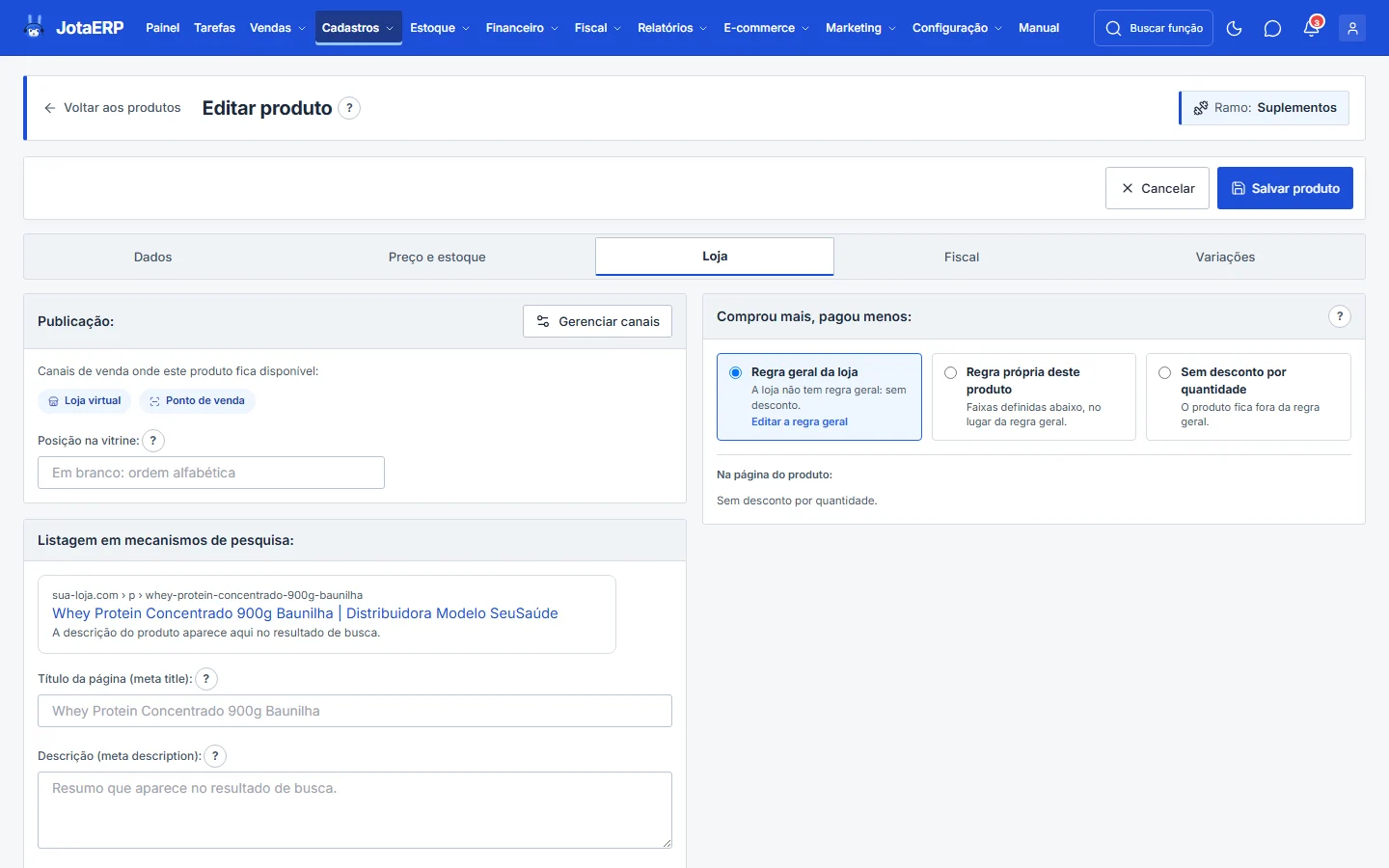Open help for Título da página
Screen dimensions: 1389x868
pos(206,679)
